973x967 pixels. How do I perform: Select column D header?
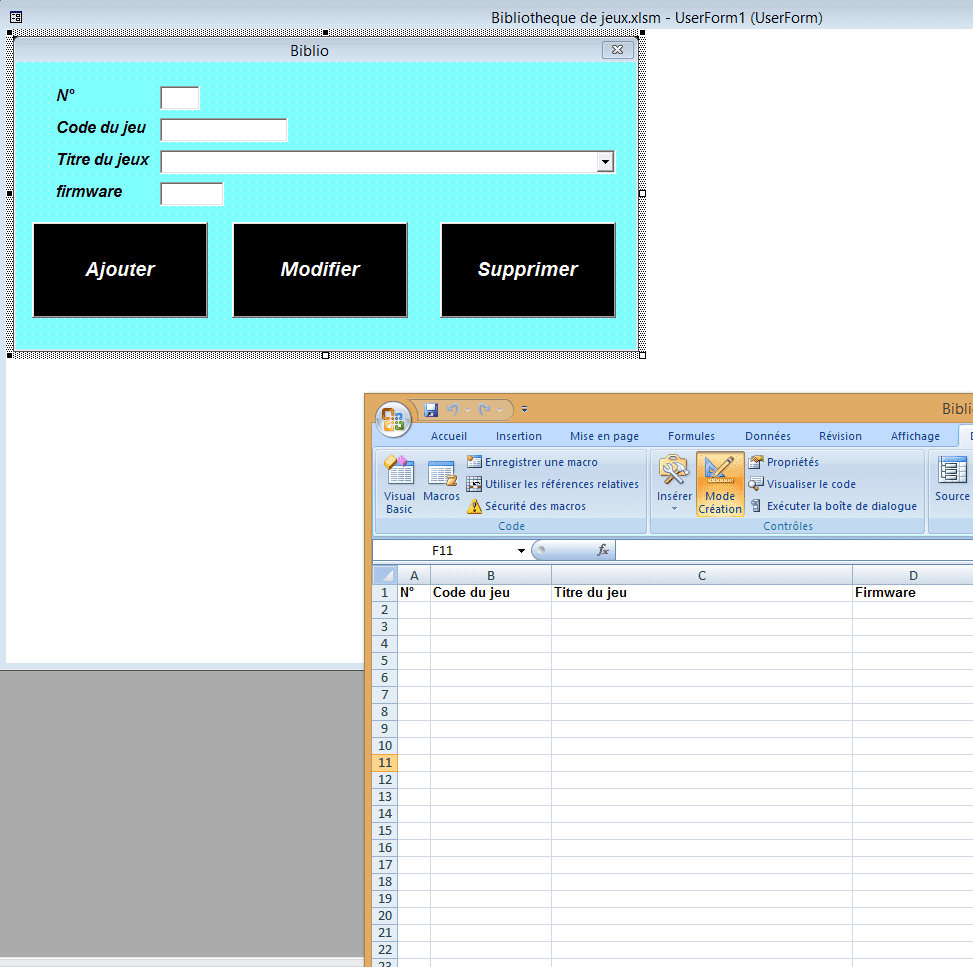point(913,575)
